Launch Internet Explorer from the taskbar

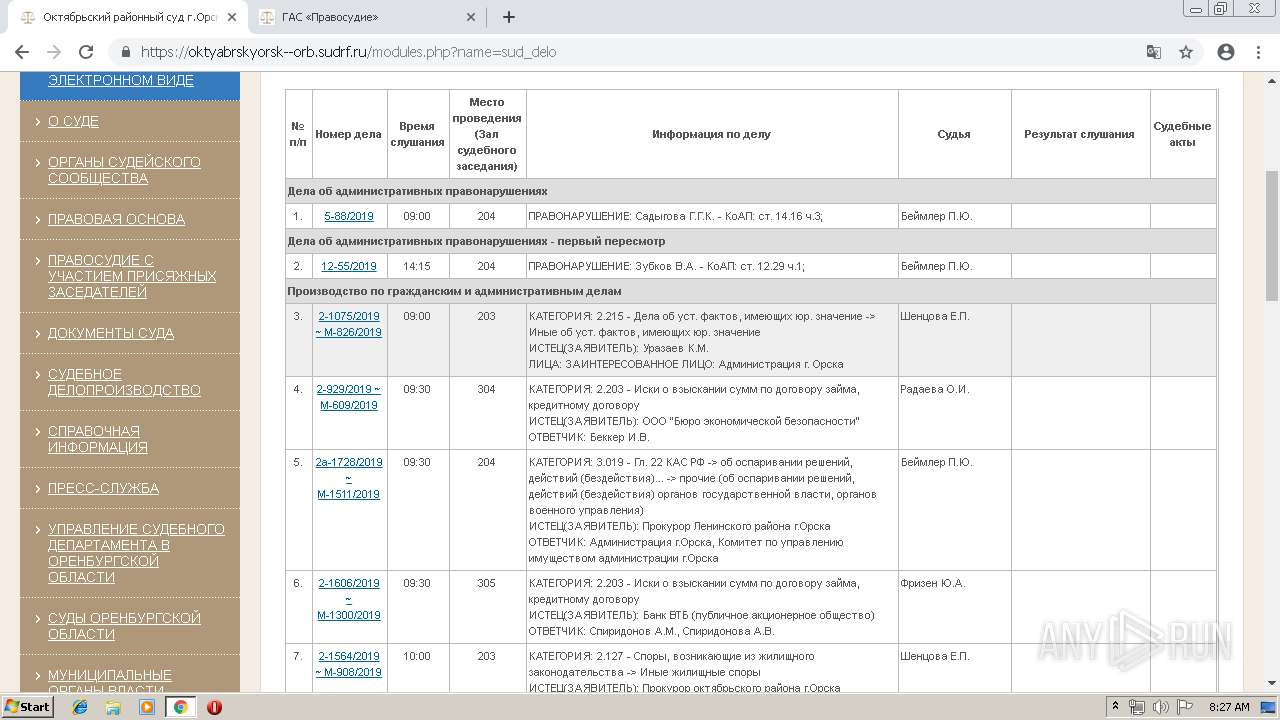click(x=80, y=707)
